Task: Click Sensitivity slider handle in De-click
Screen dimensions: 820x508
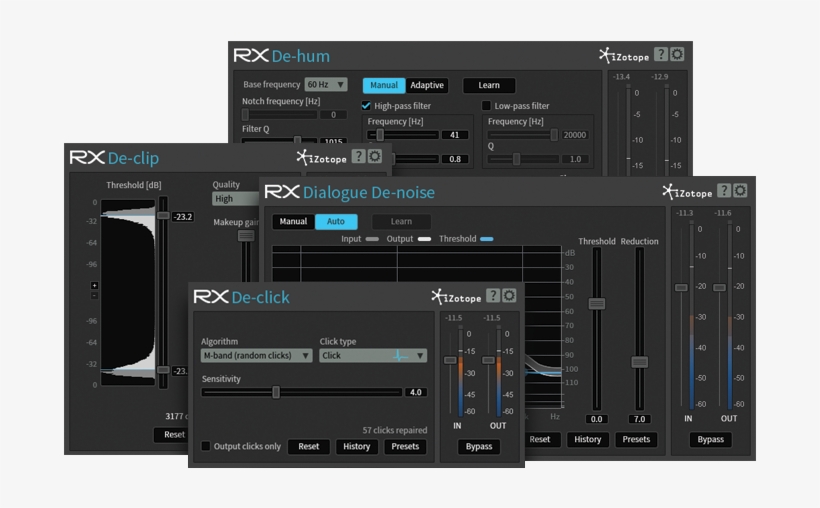Action: coord(276,392)
